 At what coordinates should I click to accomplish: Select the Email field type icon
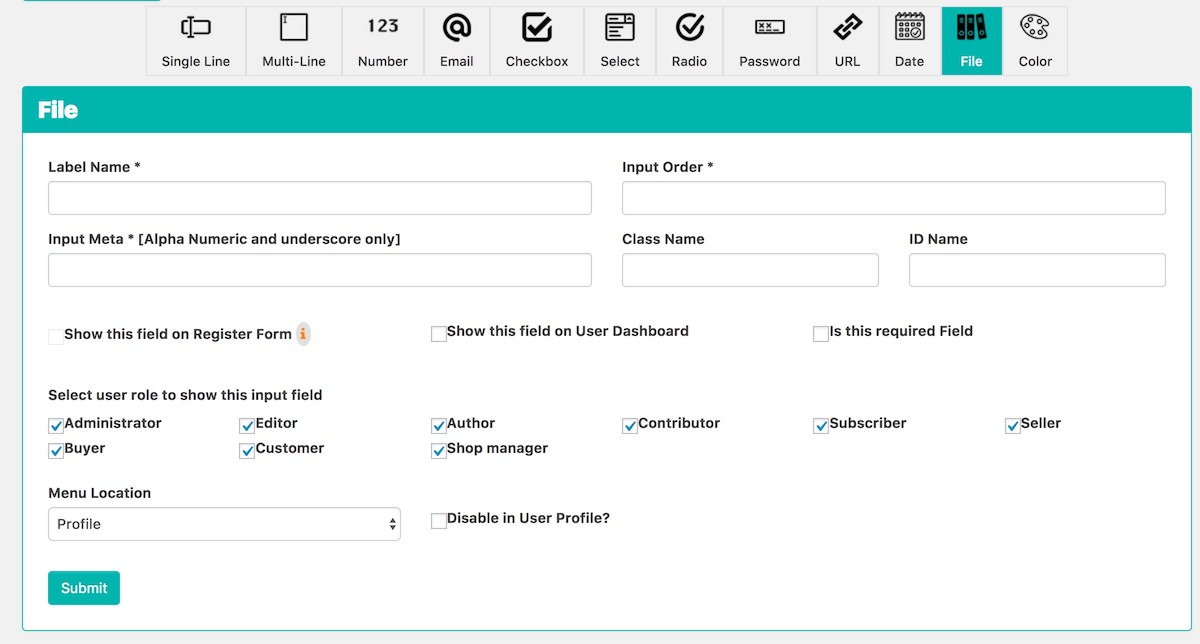click(x=457, y=28)
